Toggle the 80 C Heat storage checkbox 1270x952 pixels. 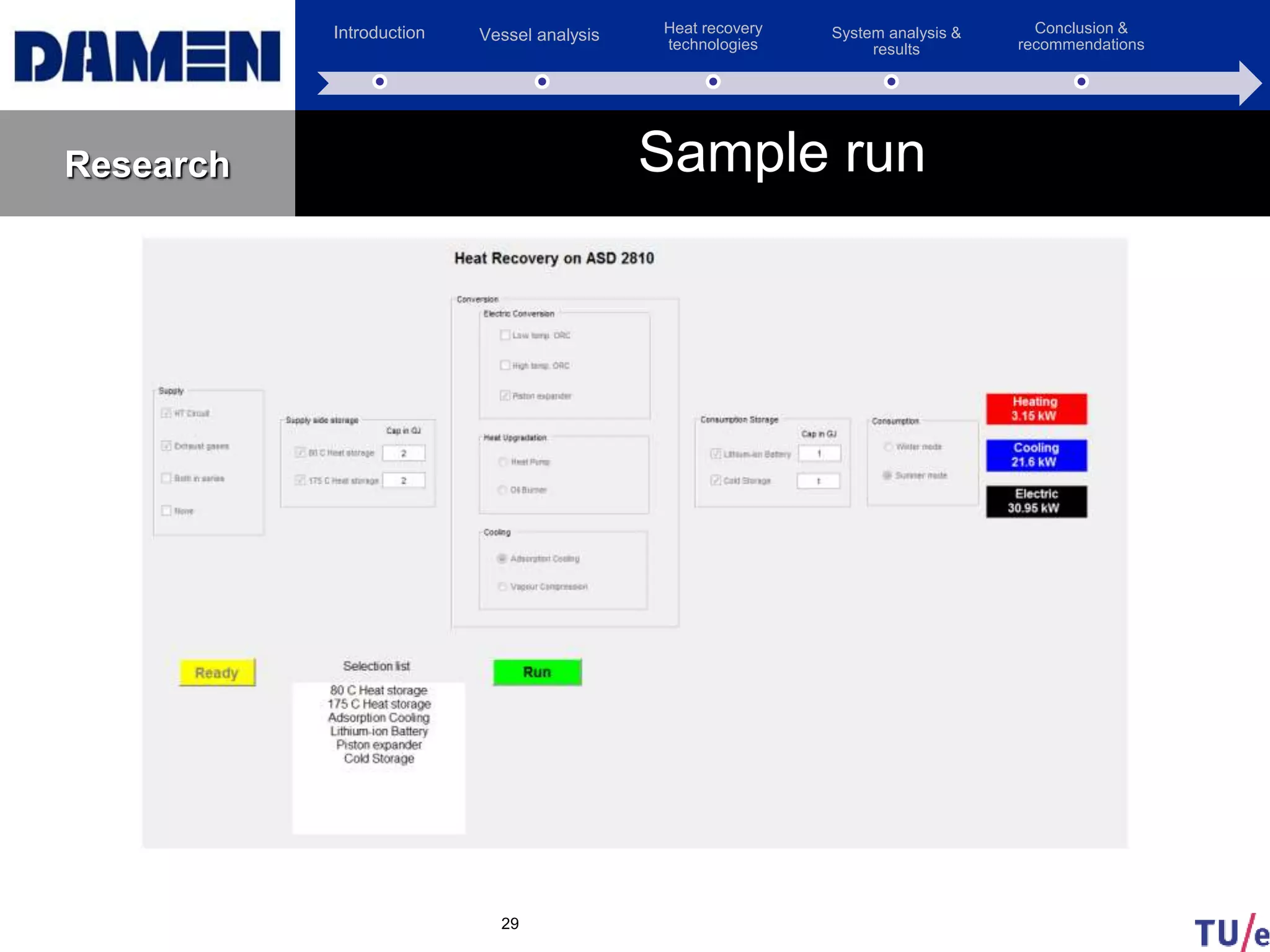tap(301, 453)
